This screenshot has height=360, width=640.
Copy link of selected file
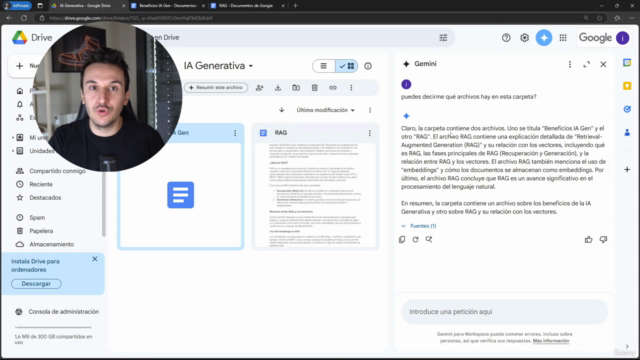(x=333, y=88)
